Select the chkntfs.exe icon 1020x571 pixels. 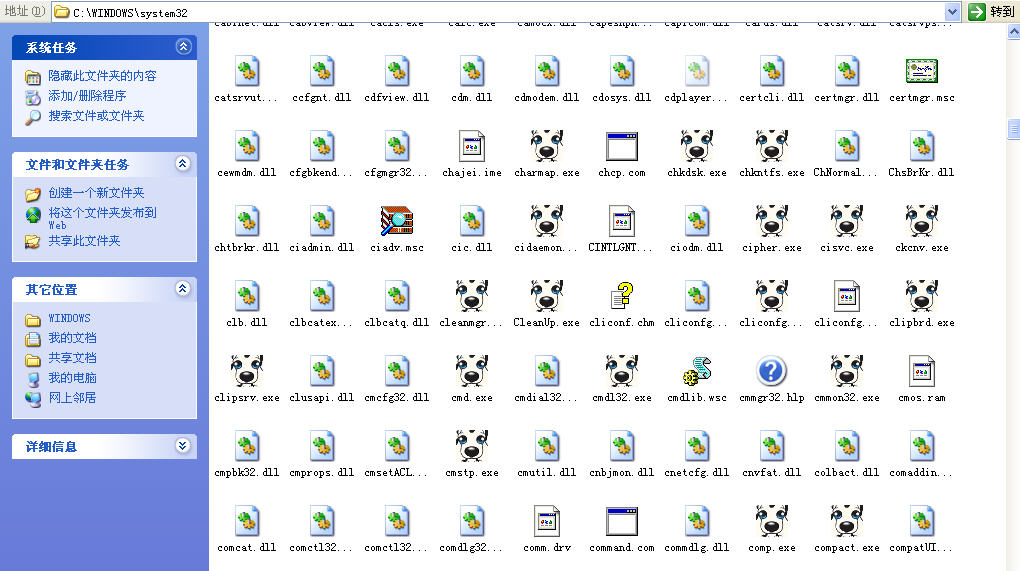(x=772, y=146)
